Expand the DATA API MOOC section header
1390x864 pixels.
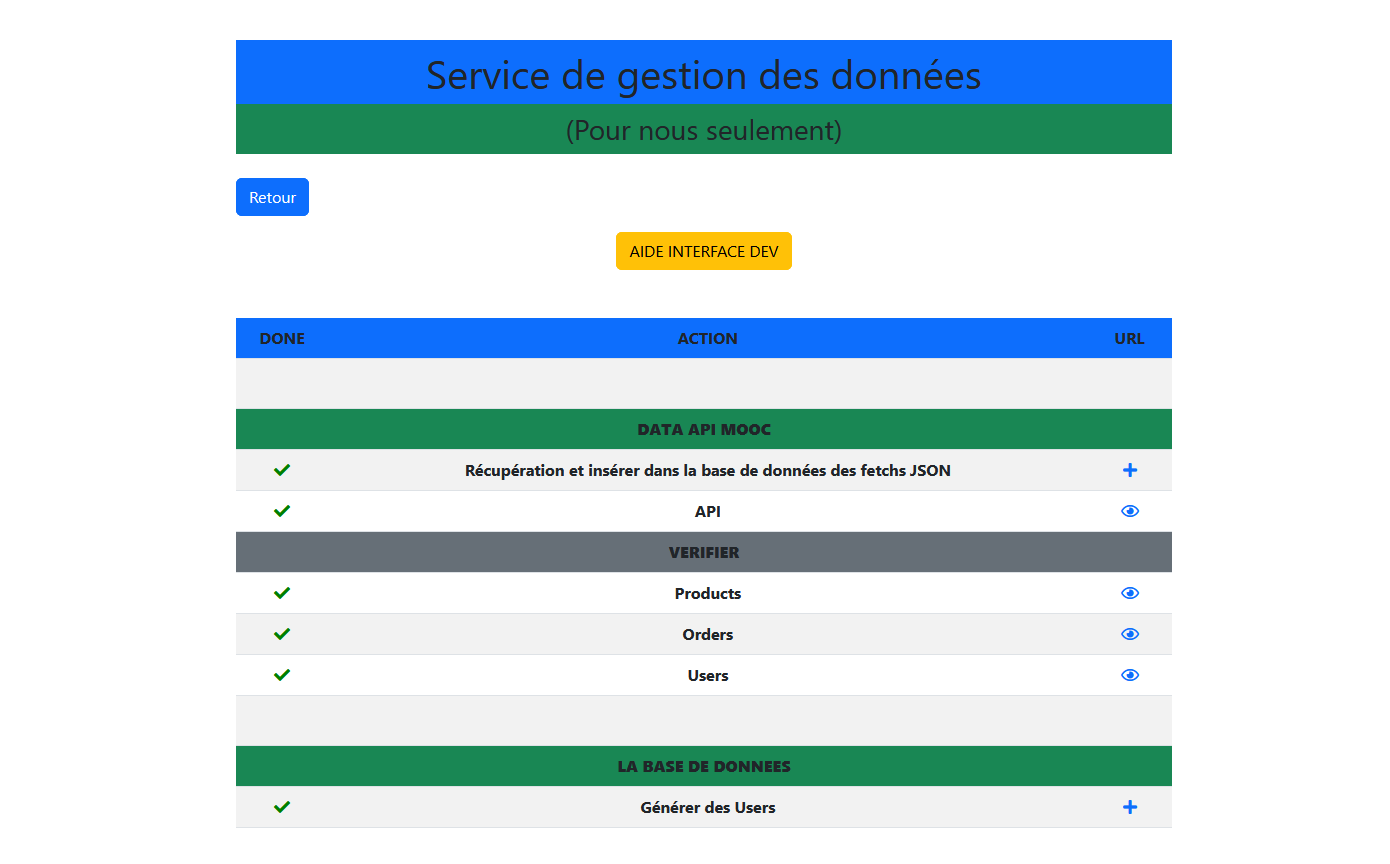click(703, 429)
